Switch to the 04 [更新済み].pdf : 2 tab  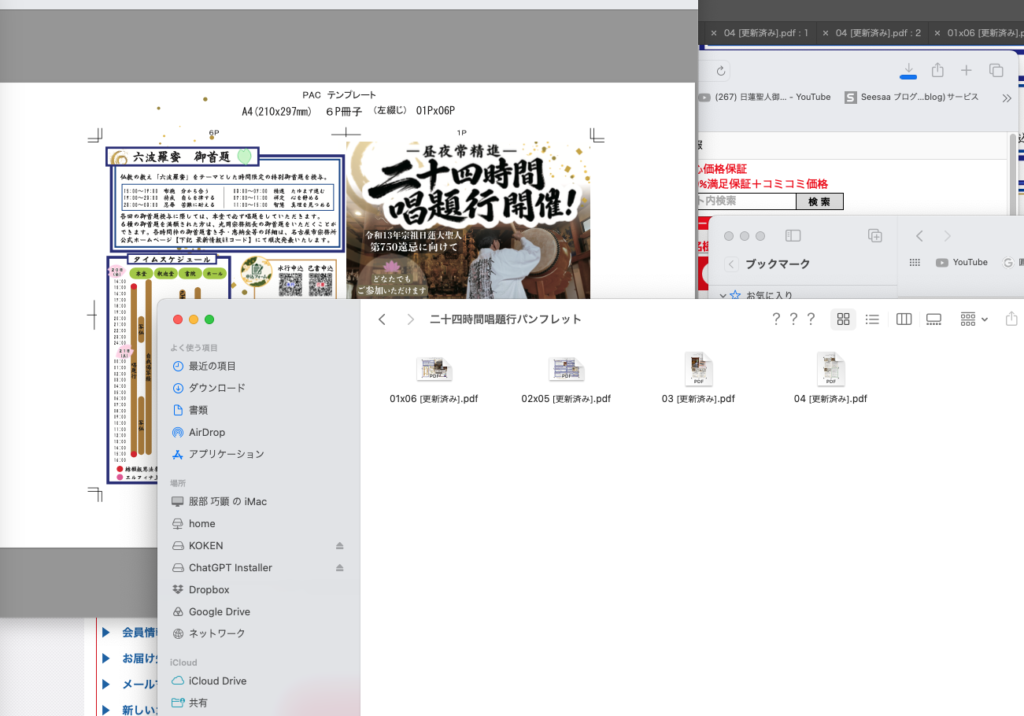tap(878, 33)
